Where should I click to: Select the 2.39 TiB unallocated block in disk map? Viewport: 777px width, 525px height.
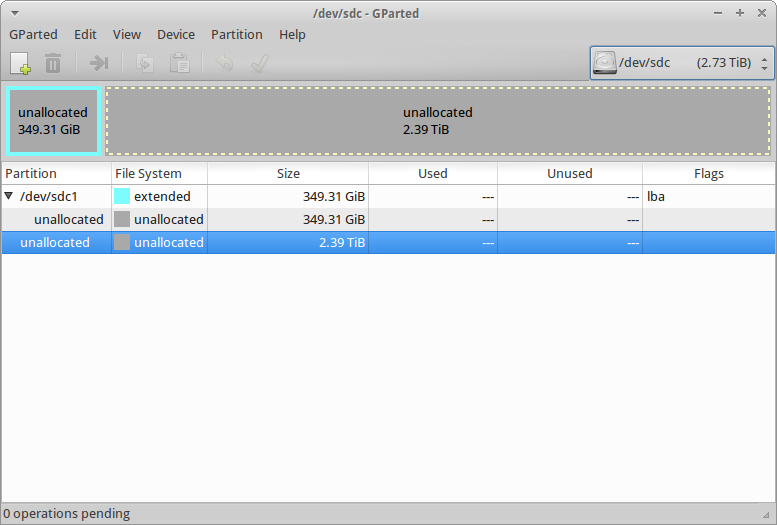click(x=438, y=121)
